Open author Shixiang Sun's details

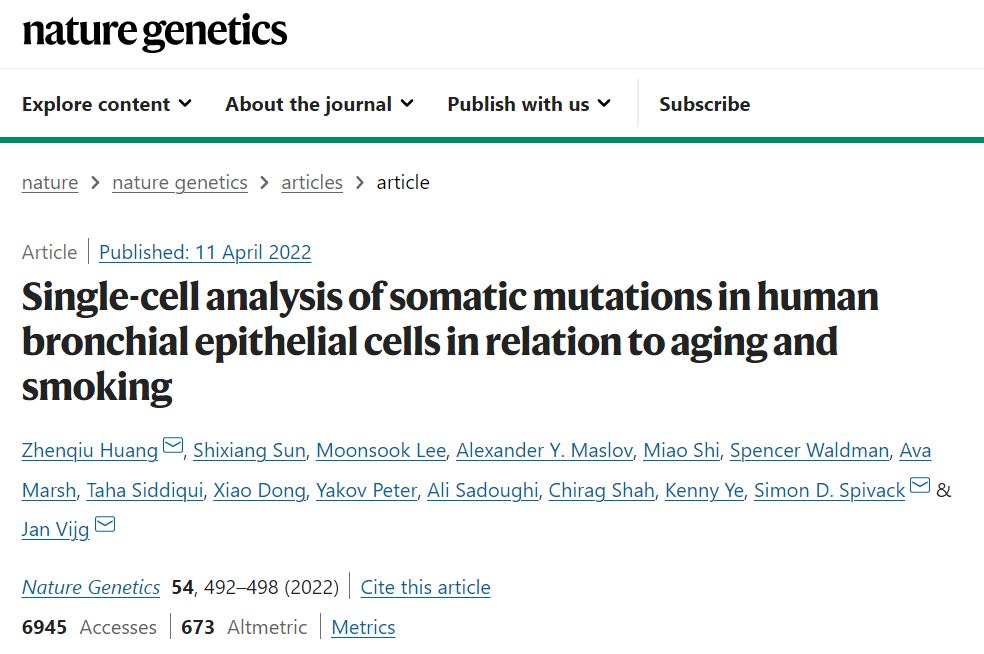pyautogui.click(x=249, y=450)
